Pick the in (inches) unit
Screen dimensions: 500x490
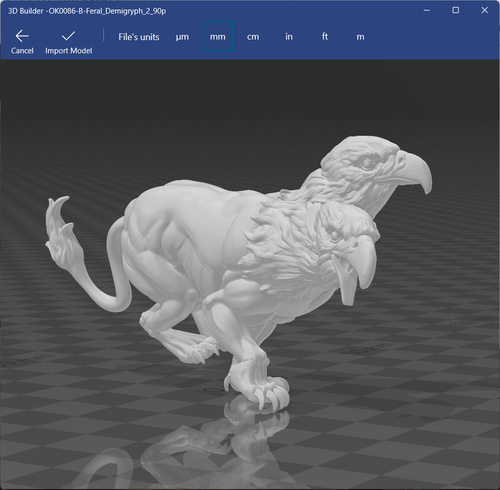point(289,36)
